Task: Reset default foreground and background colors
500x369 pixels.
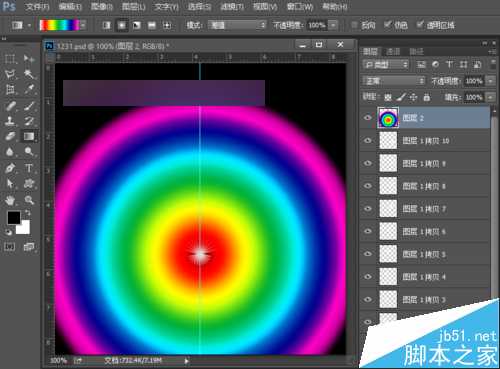Action: 9,232
